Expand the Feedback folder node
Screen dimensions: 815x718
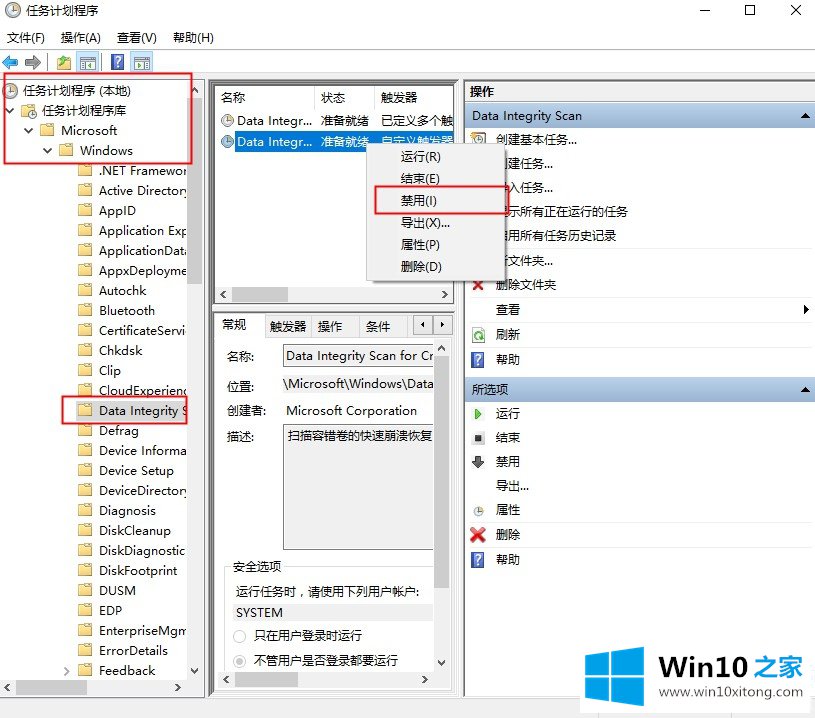coord(66,671)
